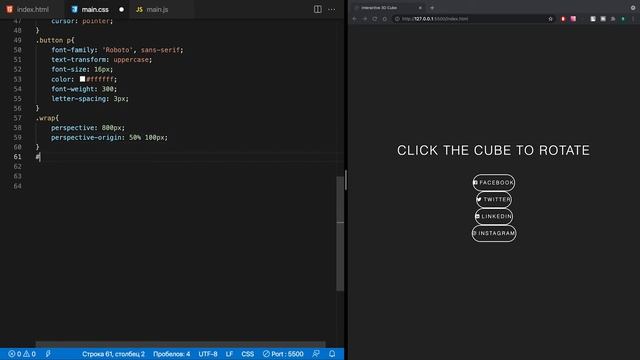This screenshot has width=640, height=360.
Task: Reload the browser page
Action: pos(374,19)
